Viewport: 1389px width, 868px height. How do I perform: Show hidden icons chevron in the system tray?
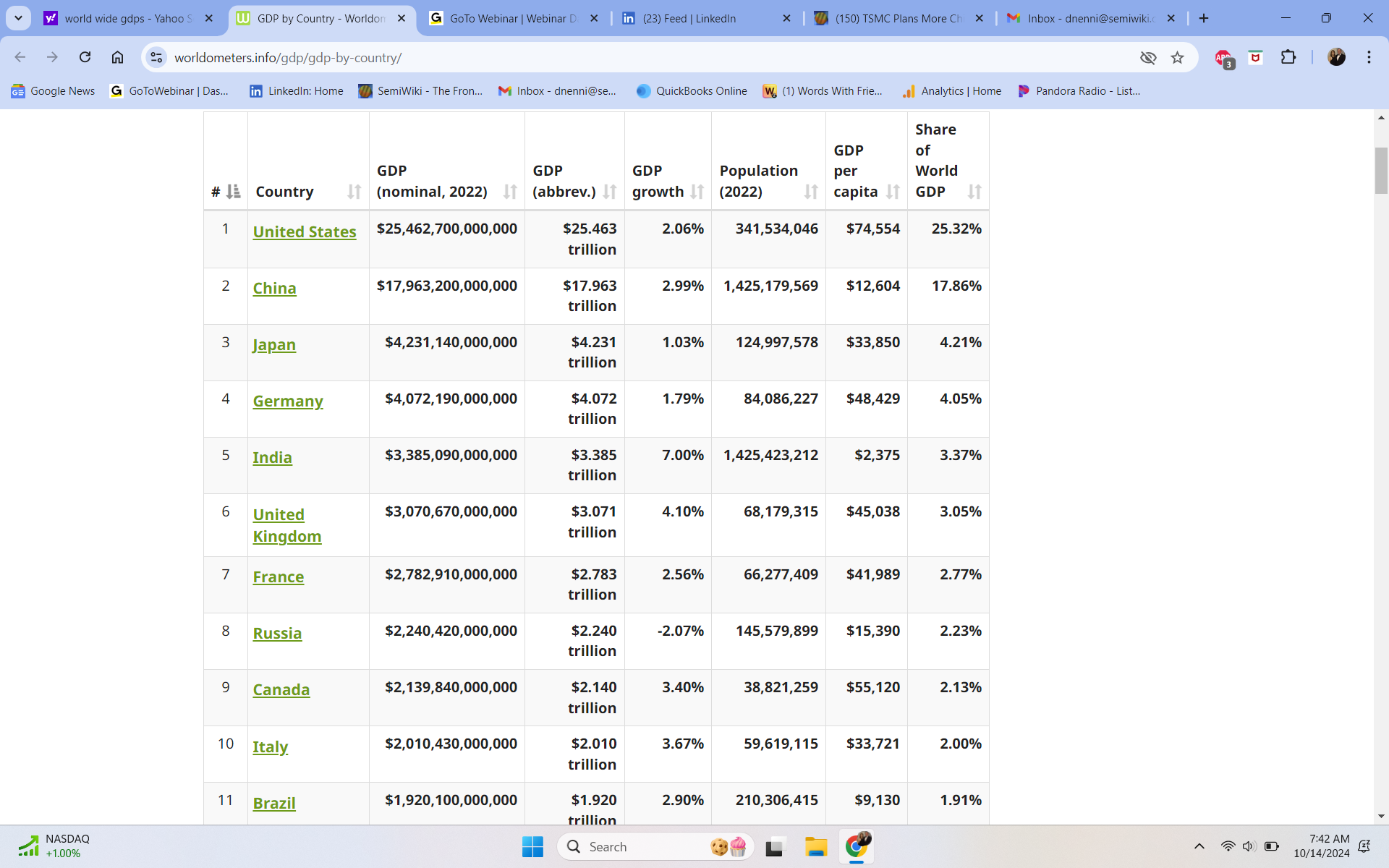(x=1199, y=846)
